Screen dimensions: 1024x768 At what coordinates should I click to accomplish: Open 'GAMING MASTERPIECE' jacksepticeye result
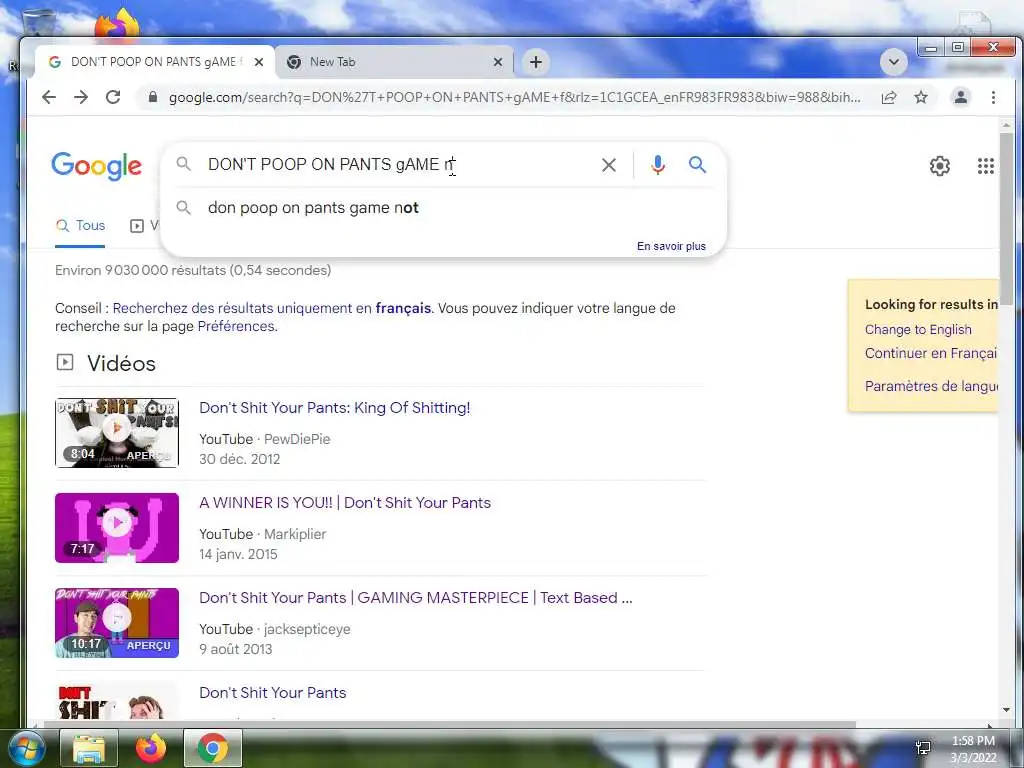tap(415, 598)
